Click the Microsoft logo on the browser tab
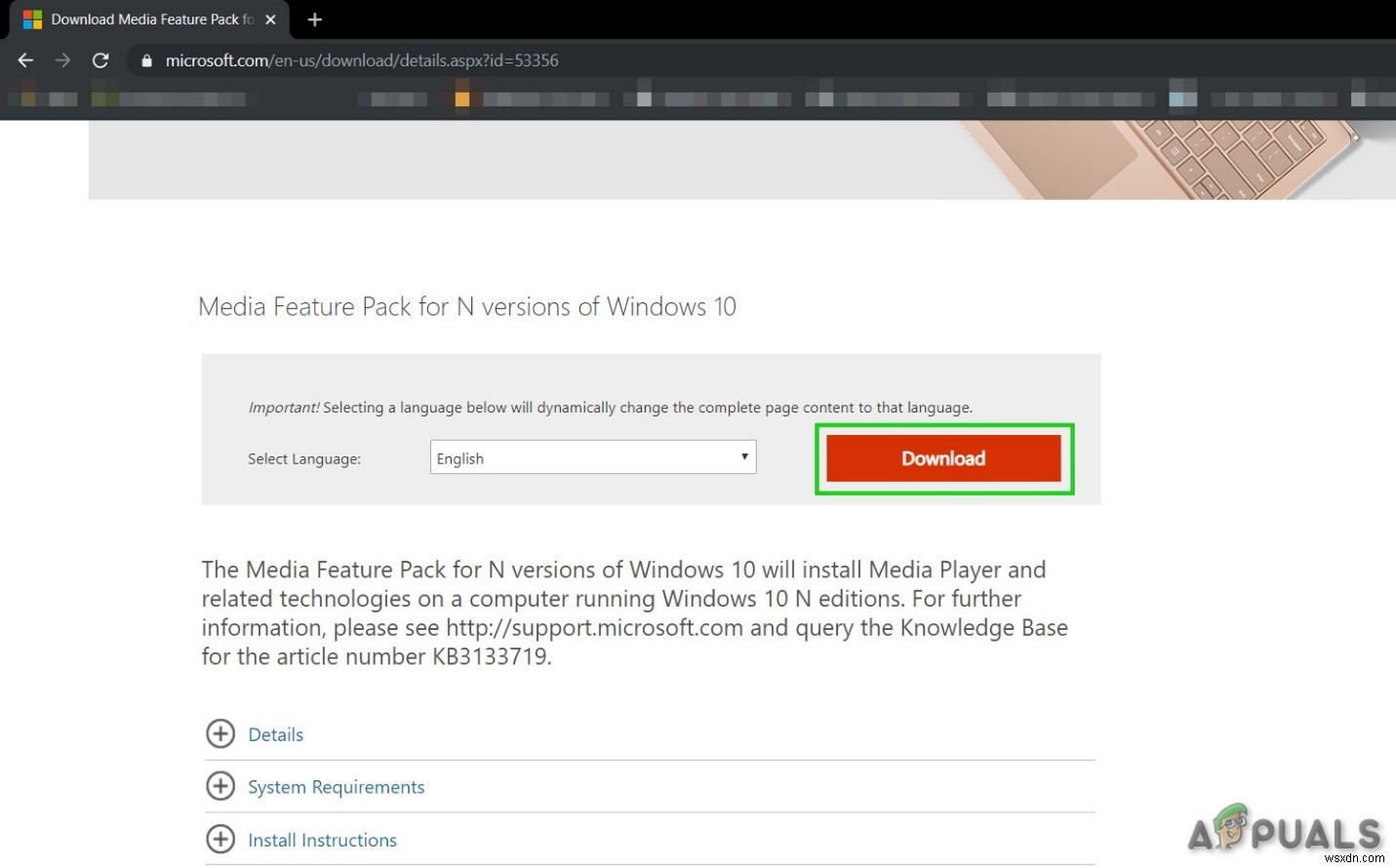Screen dimensions: 1396x868 click(34, 19)
